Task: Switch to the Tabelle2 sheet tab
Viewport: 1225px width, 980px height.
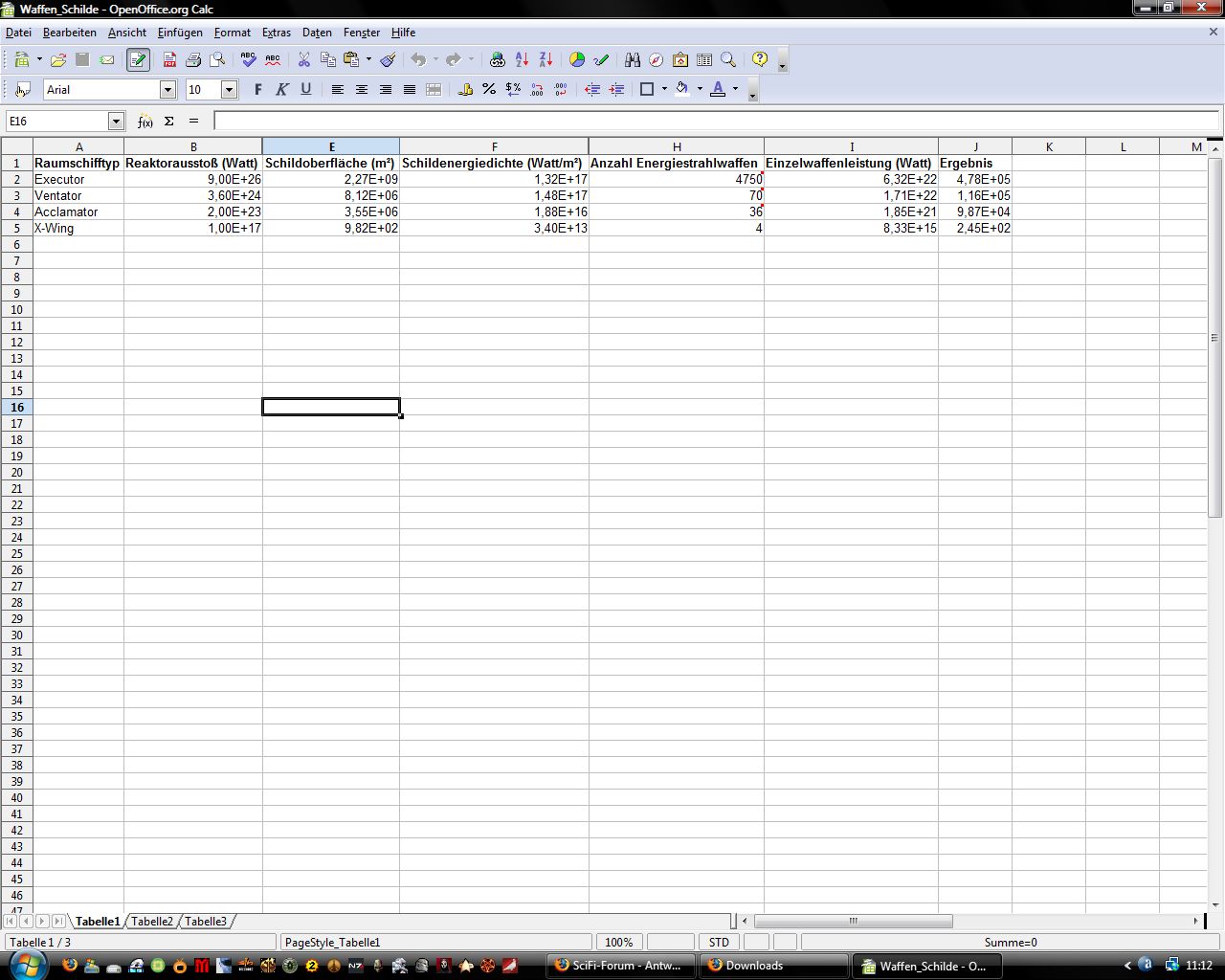Action: pyautogui.click(x=152, y=922)
